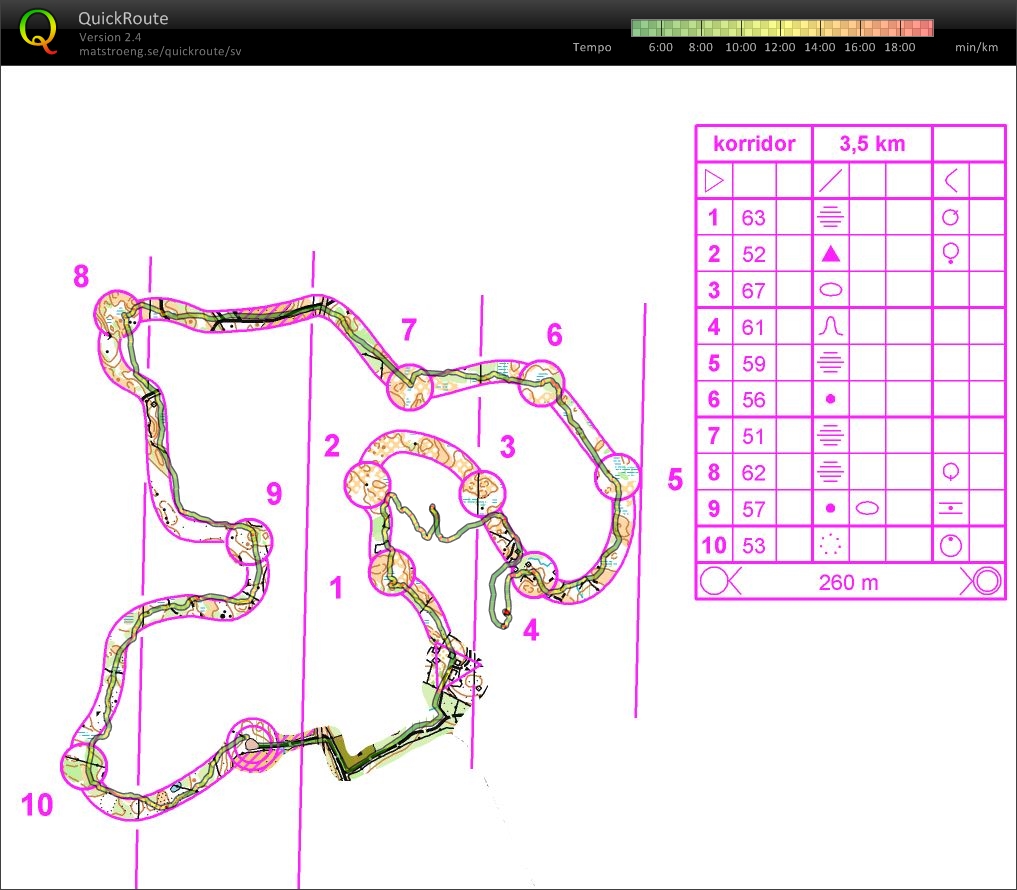This screenshot has height=890, width=1017.
Task: Click the filled triangle symbol for control 2
Action: [x=830, y=254]
